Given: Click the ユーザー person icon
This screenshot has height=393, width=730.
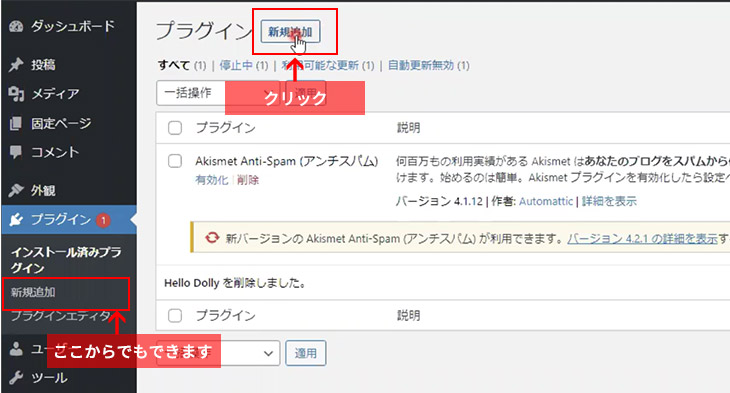Looking at the screenshot, I should pyautogui.click(x=16, y=348).
